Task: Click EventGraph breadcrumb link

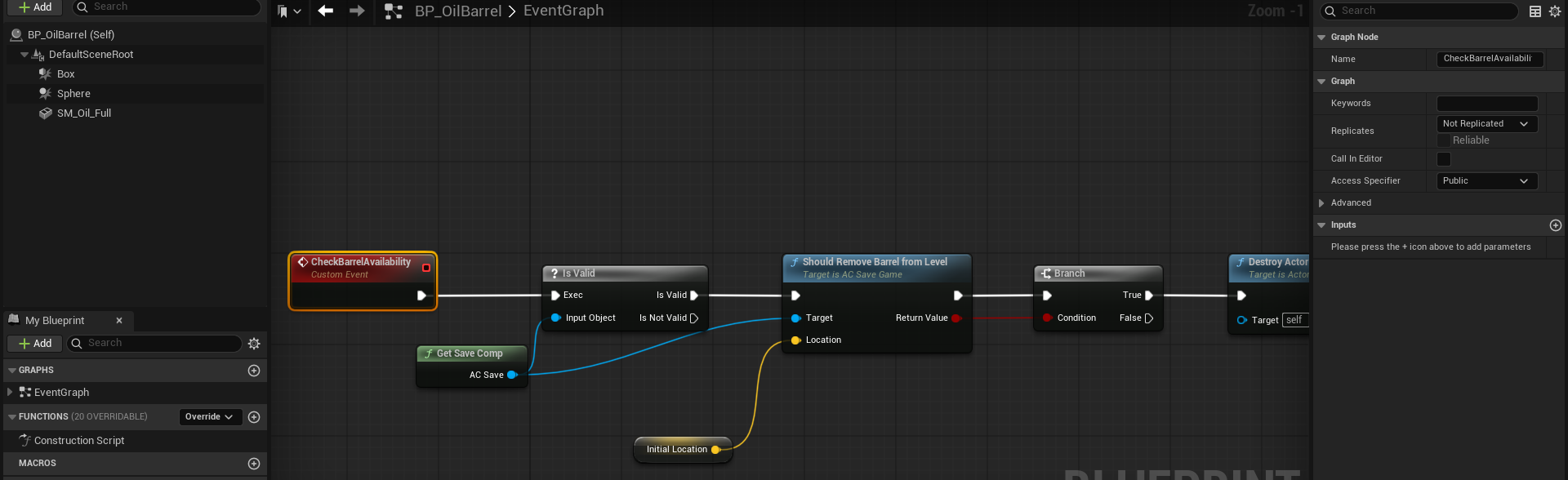Action: pyautogui.click(x=563, y=11)
